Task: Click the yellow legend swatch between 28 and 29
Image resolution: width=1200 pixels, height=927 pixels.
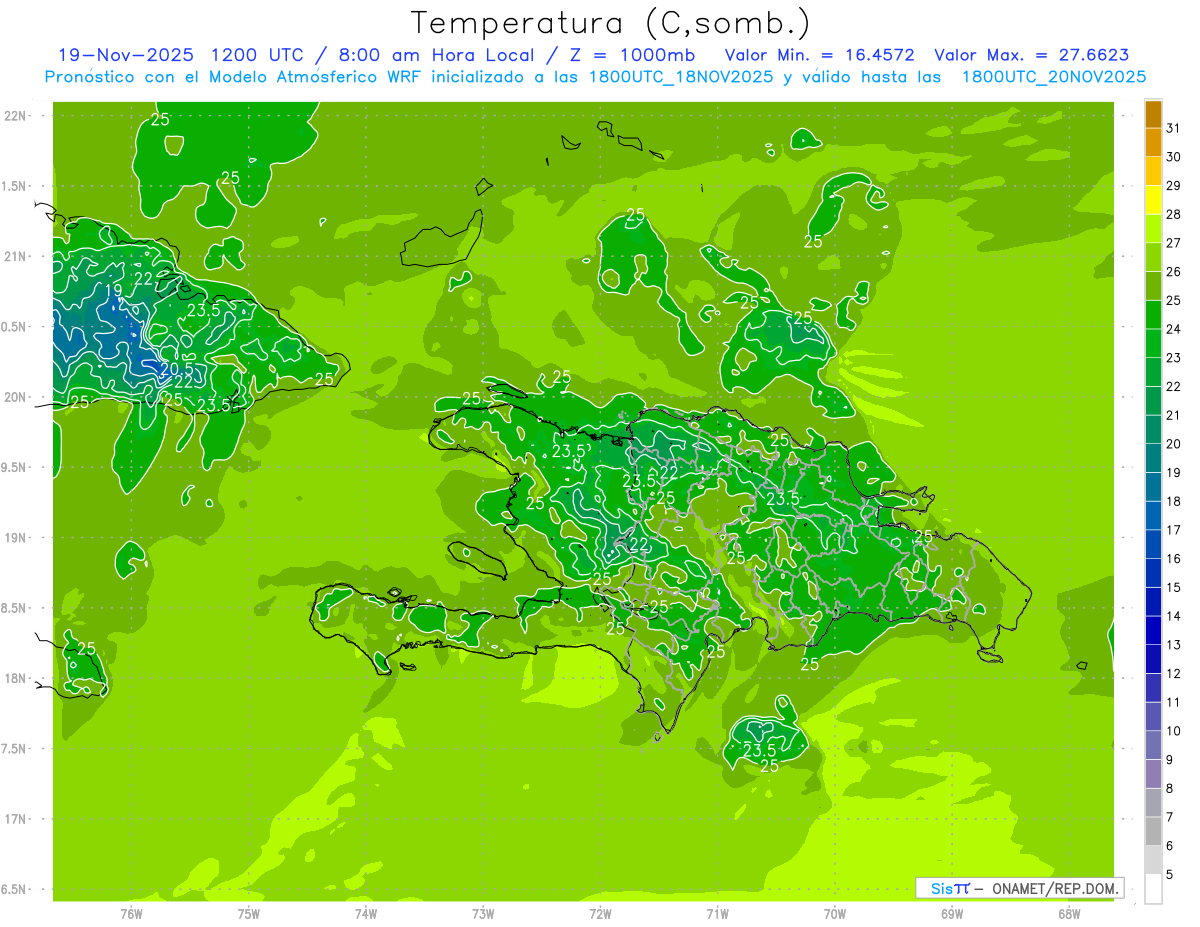Action: [1153, 200]
